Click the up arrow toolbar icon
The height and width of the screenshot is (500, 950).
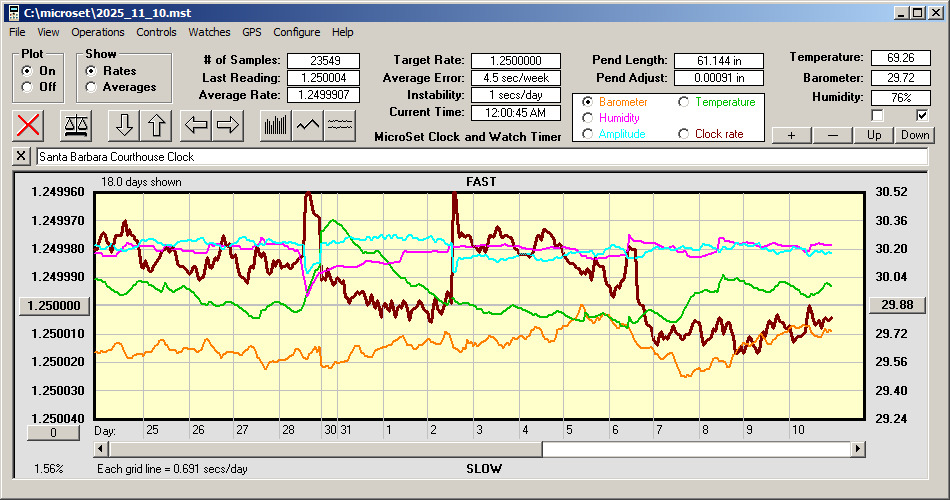(158, 125)
